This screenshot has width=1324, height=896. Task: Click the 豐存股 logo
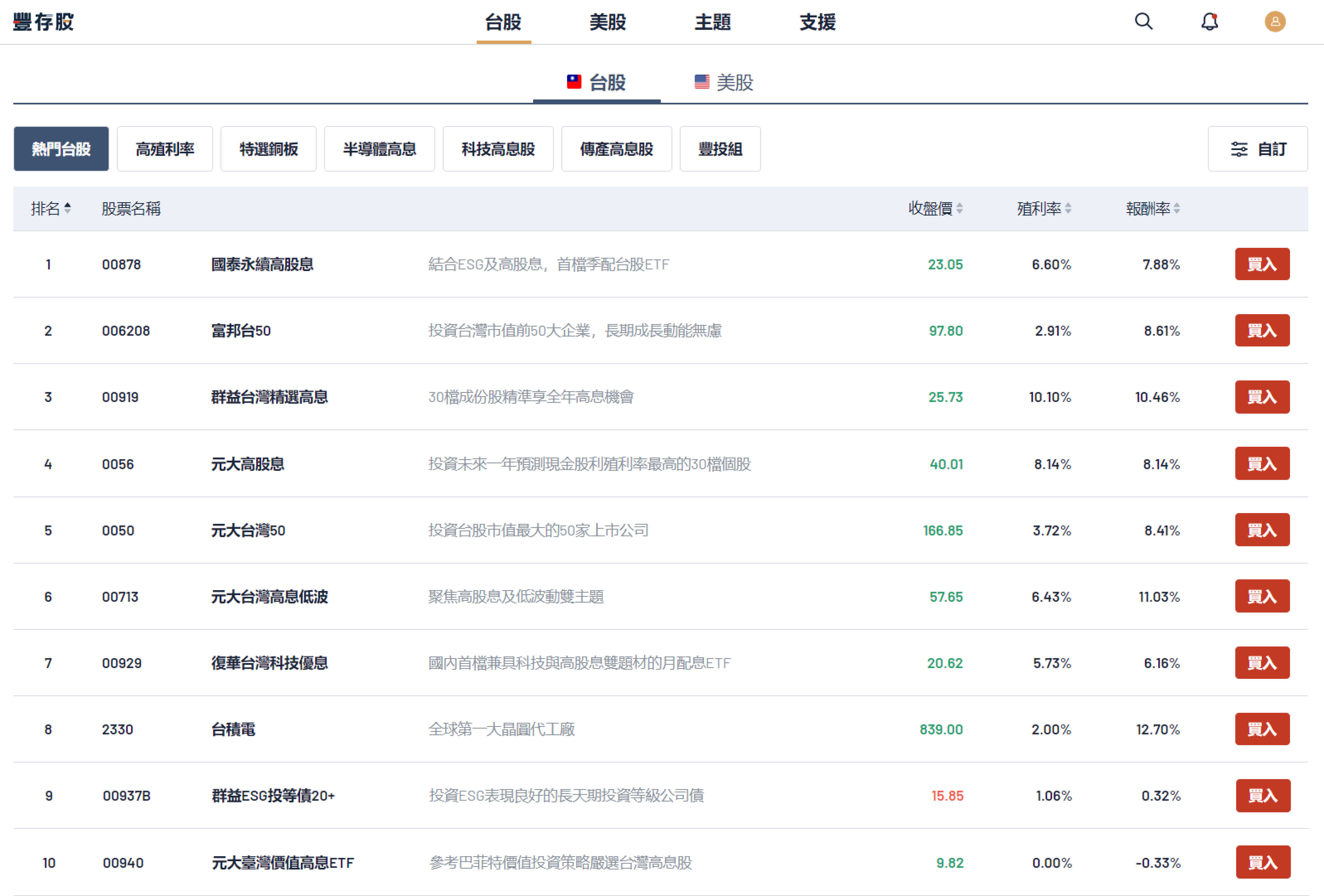tap(43, 22)
